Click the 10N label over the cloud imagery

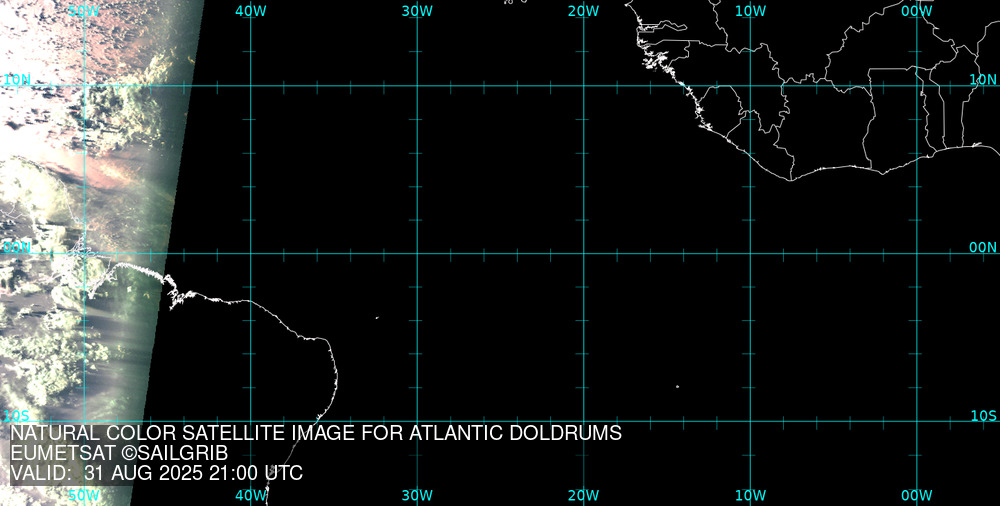[x=17, y=80]
